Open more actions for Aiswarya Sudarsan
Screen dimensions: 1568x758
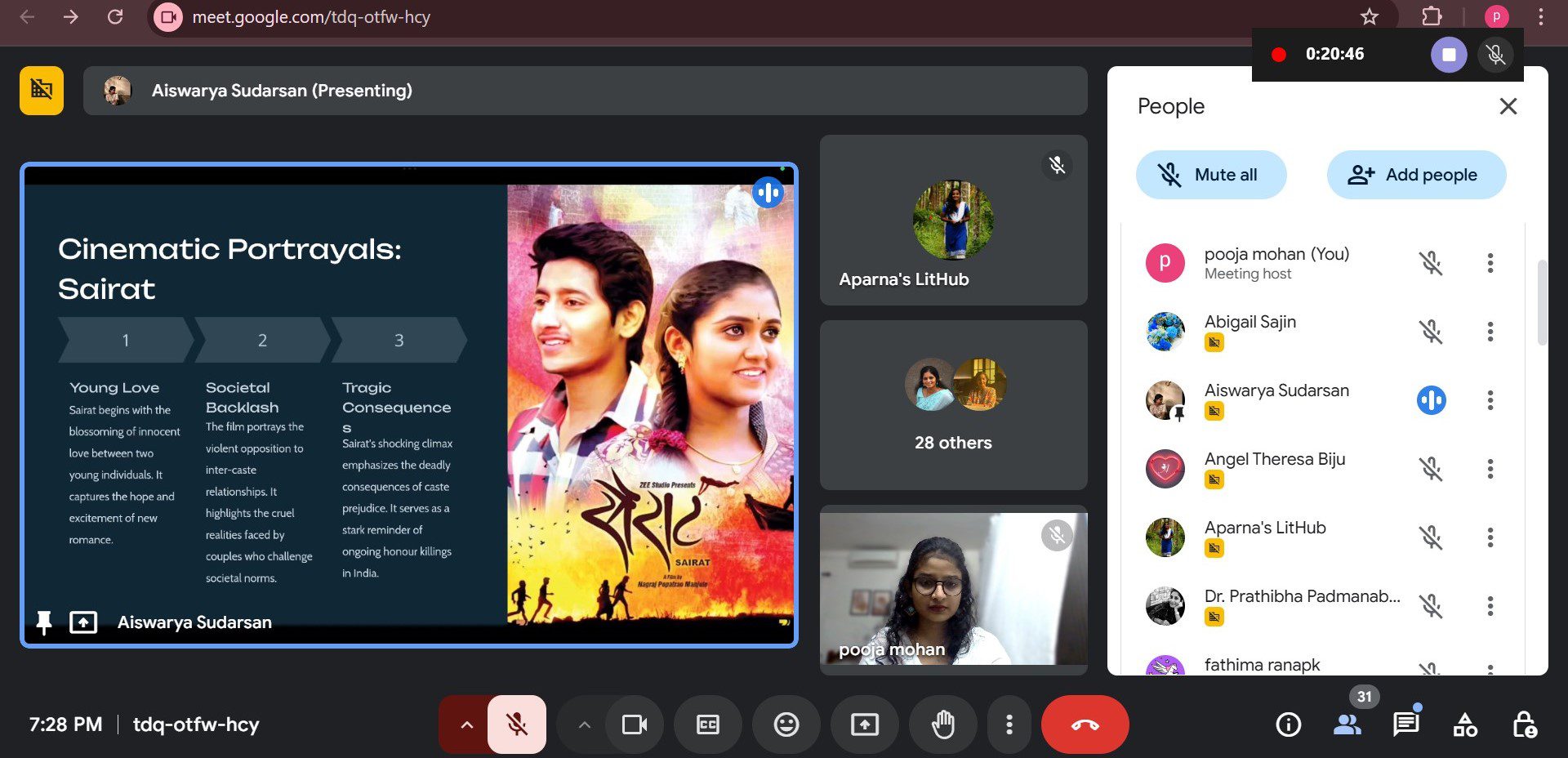pos(1490,400)
